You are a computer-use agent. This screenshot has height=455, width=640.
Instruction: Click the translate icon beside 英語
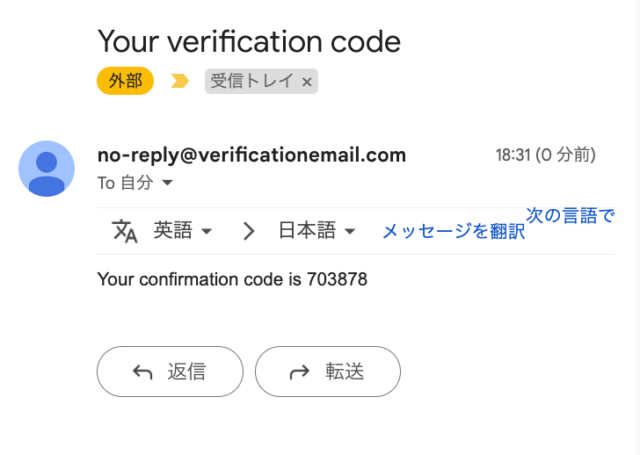point(124,231)
